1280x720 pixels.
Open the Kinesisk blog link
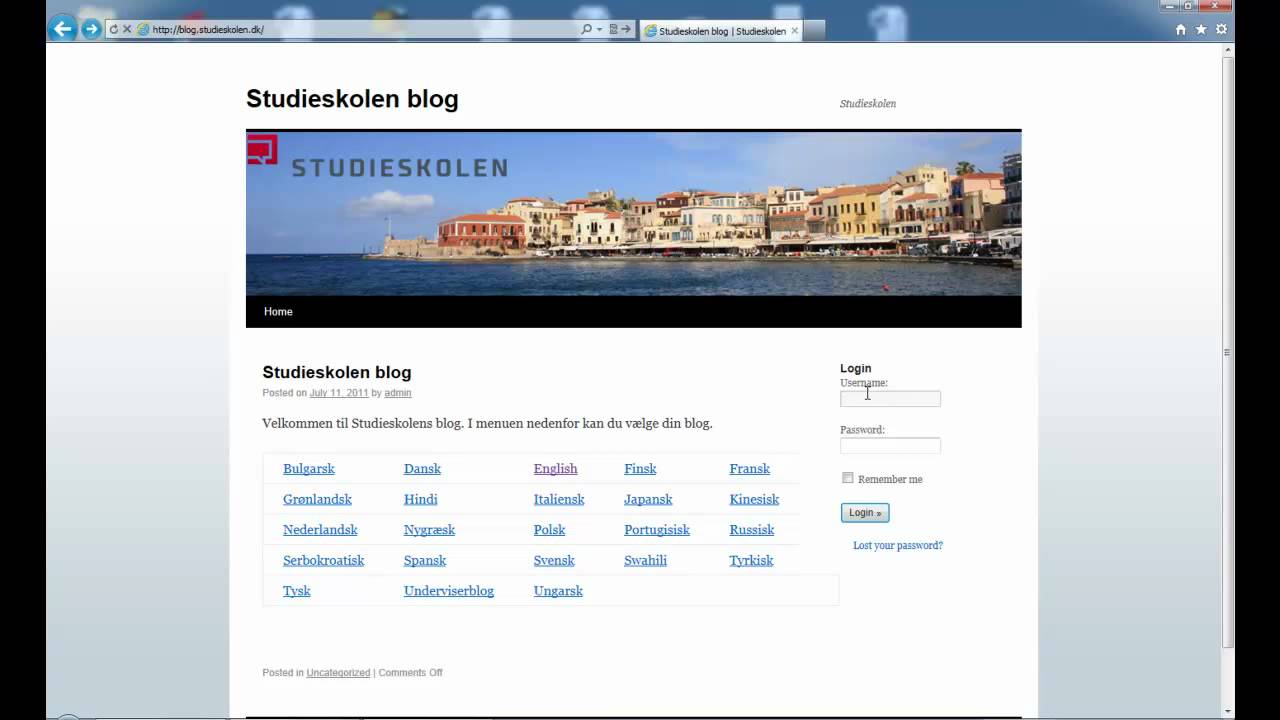pyautogui.click(x=754, y=499)
